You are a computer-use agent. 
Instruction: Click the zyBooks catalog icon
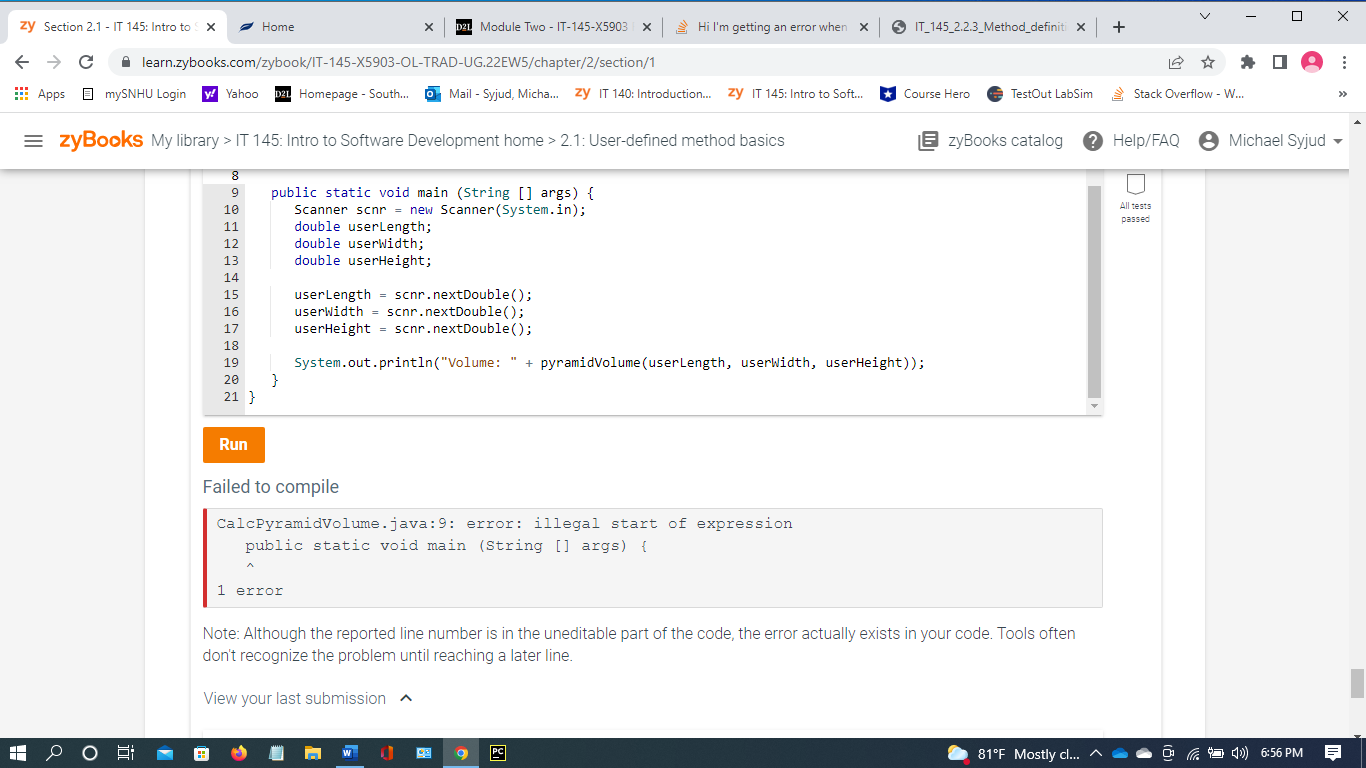click(x=926, y=140)
